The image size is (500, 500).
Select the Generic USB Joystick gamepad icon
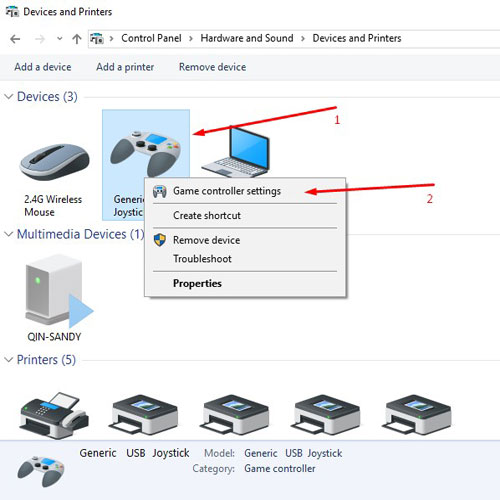146,153
